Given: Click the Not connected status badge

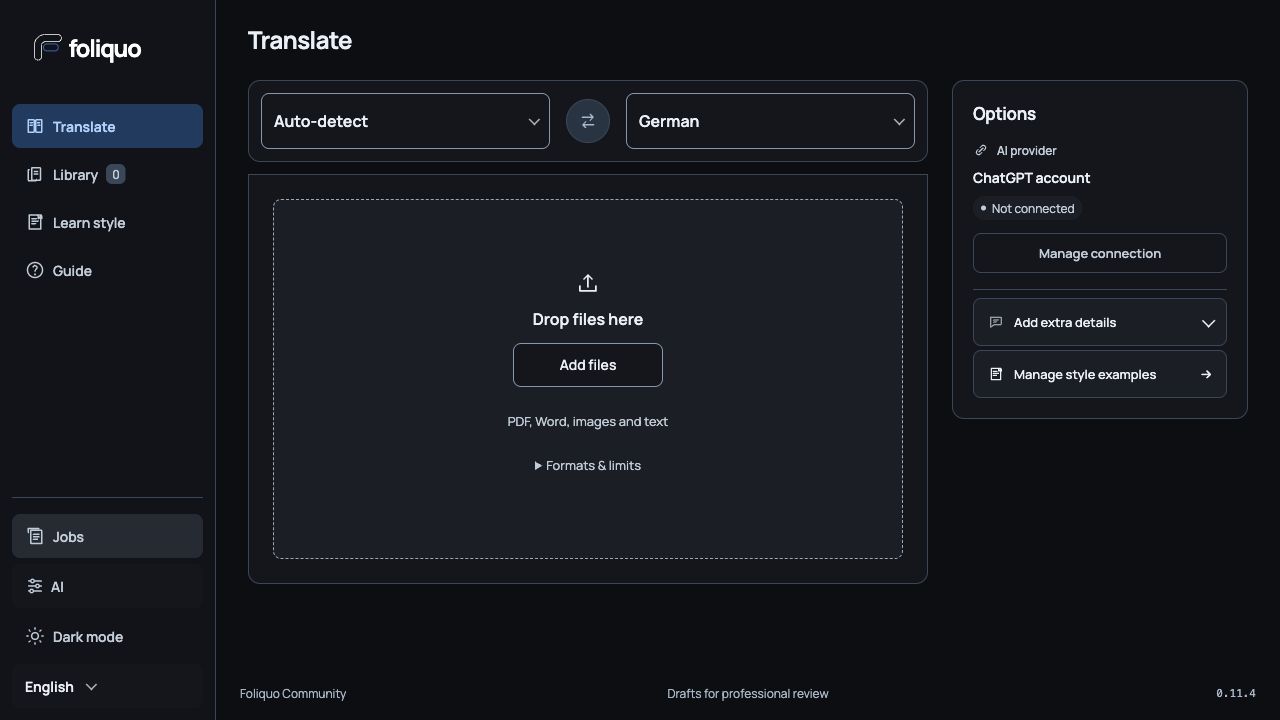Looking at the screenshot, I should [1027, 208].
